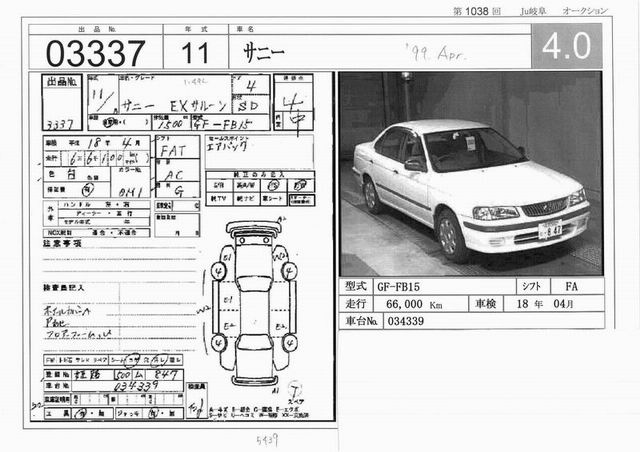This screenshot has height=452, width=640.
Task: Click the large lot number 03337
Action: click(86, 50)
